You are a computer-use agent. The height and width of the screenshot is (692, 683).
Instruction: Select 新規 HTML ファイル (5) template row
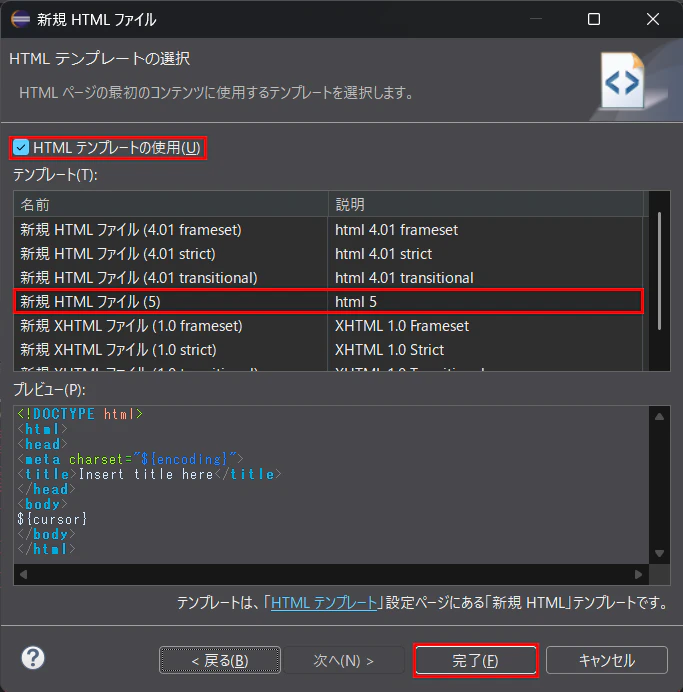click(328, 302)
